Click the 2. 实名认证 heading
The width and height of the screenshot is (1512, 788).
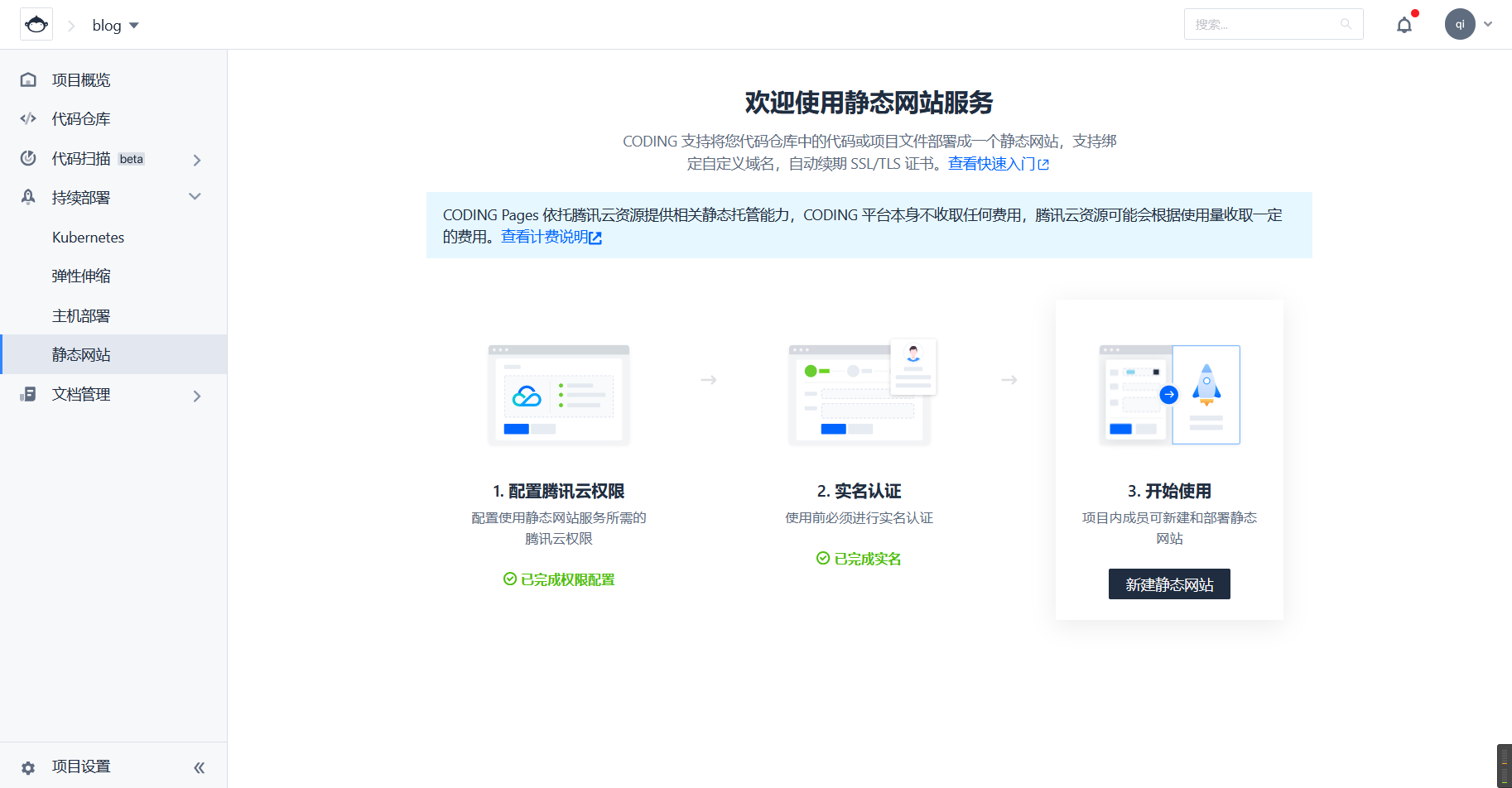[x=860, y=491]
